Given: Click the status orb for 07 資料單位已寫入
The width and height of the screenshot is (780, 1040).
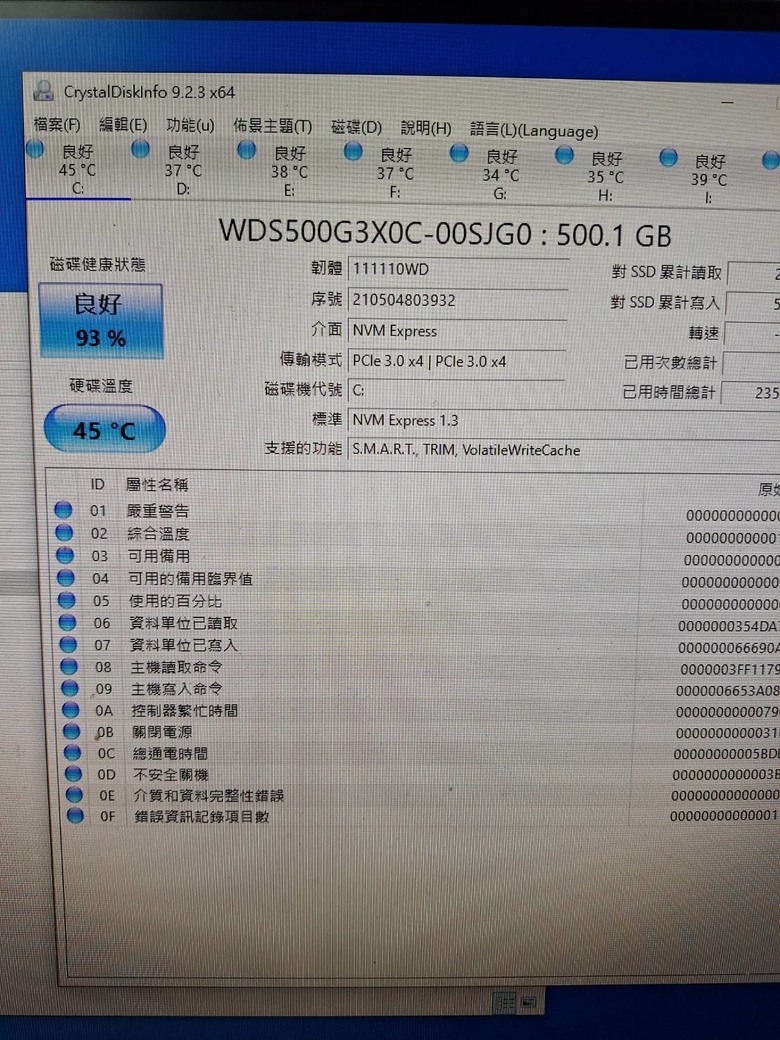Looking at the screenshot, I should click(x=68, y=644).
